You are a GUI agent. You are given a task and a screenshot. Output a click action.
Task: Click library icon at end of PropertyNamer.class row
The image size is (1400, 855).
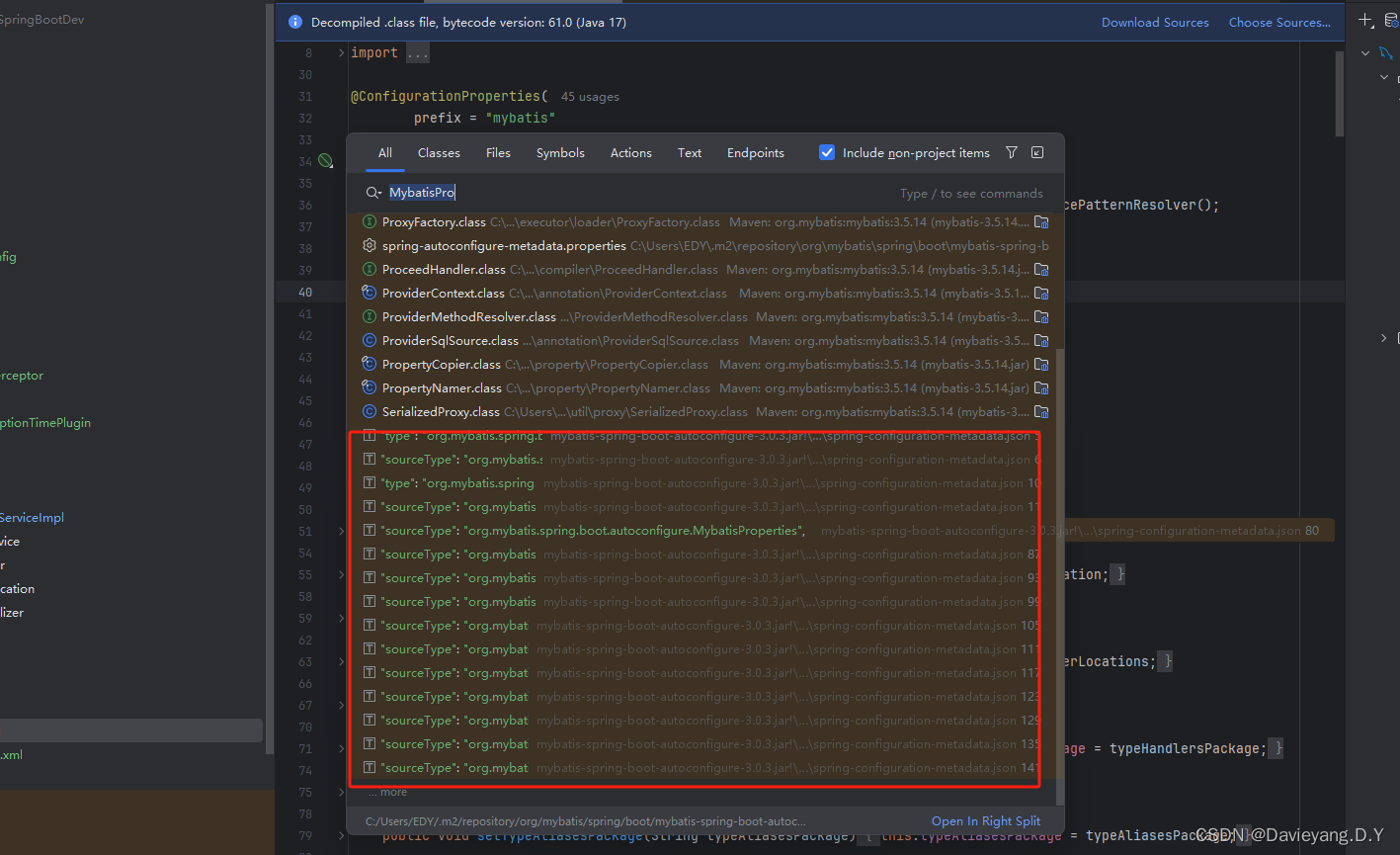tap(1041, 388)
